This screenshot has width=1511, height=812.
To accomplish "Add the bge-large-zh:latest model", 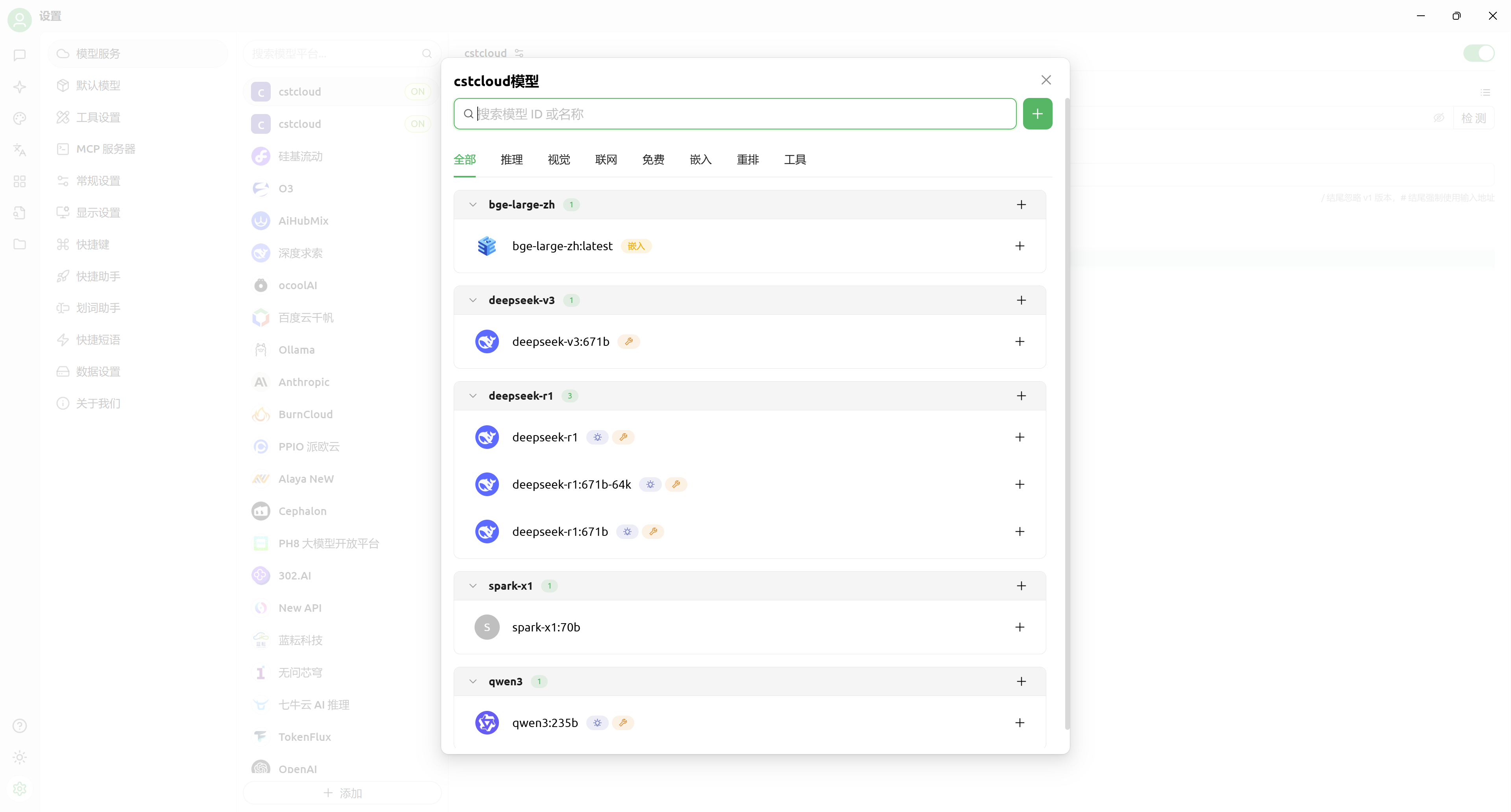I will click(x=1020, y=246).
